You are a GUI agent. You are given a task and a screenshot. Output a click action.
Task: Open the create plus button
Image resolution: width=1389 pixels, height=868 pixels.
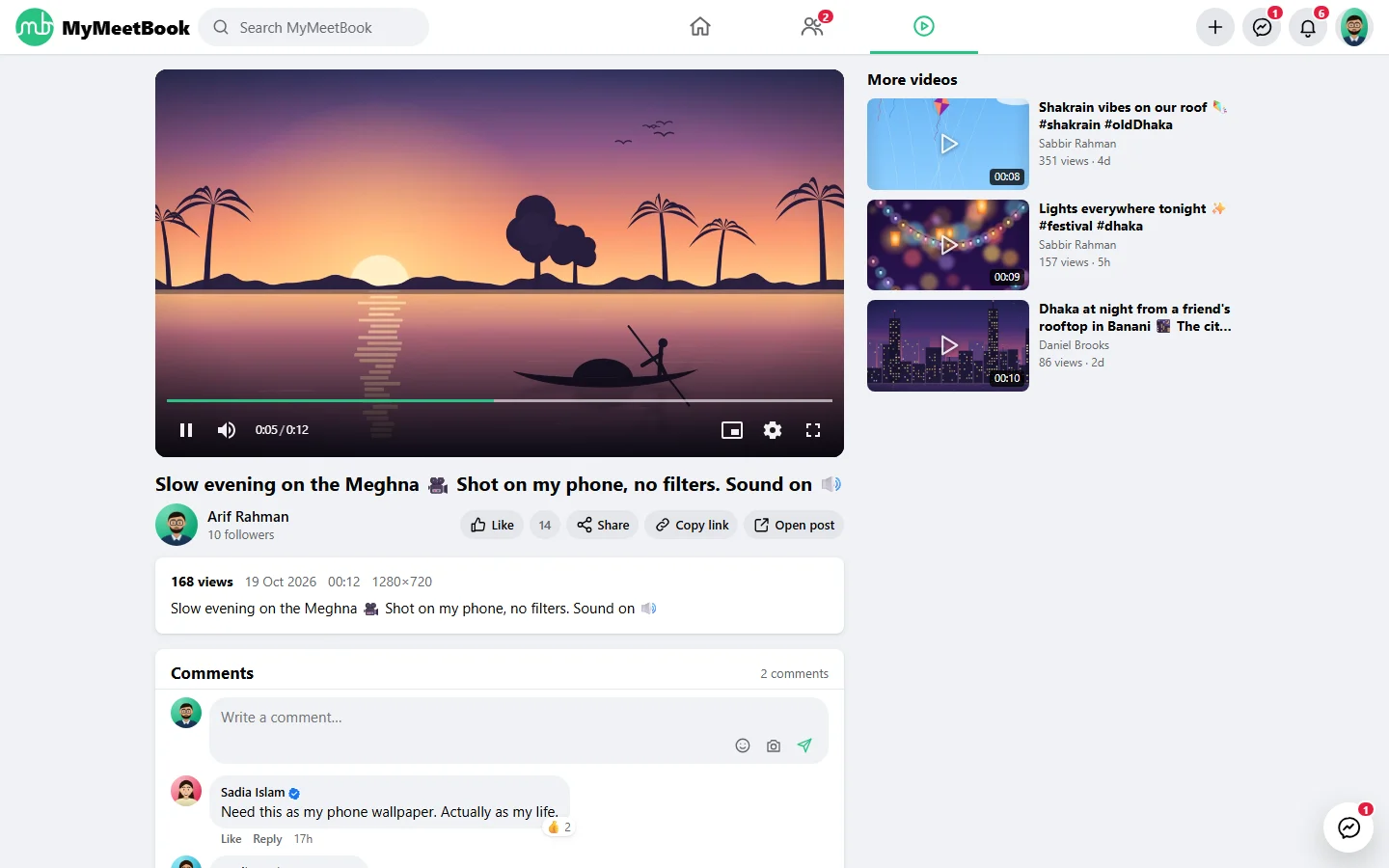coord(1215,27)
